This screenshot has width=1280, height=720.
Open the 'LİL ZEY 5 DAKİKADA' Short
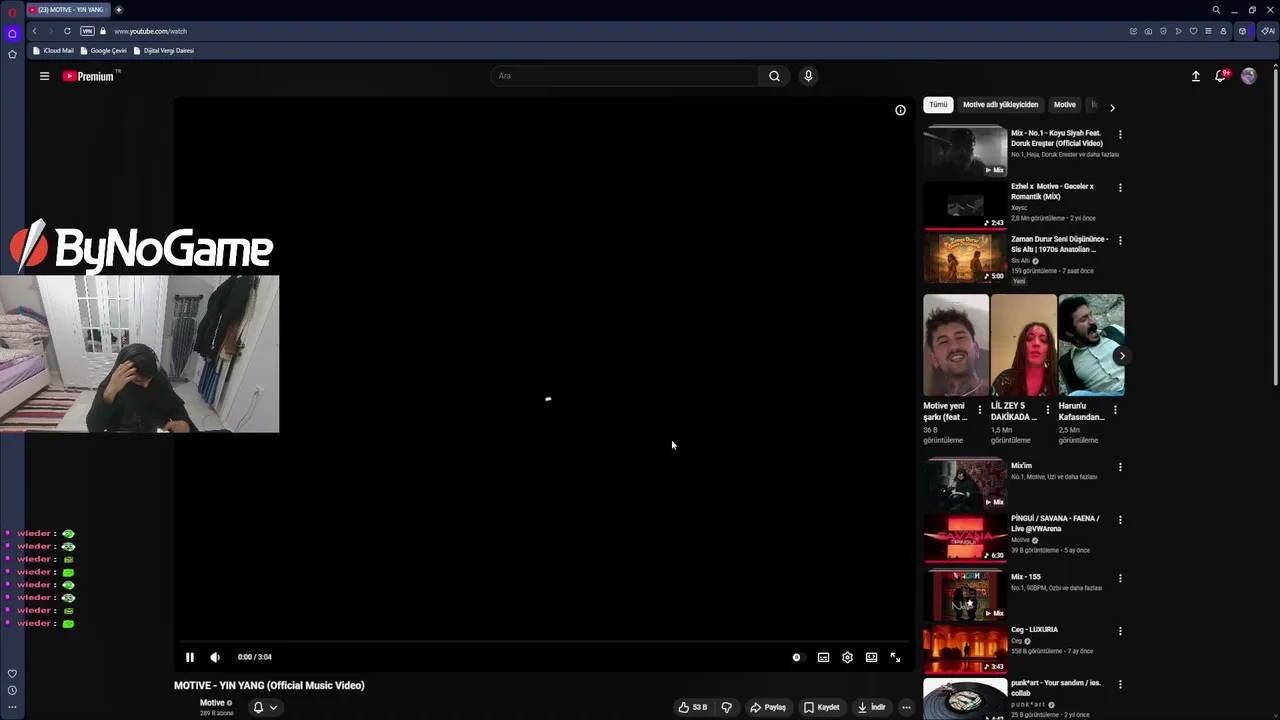[1023, 345]
